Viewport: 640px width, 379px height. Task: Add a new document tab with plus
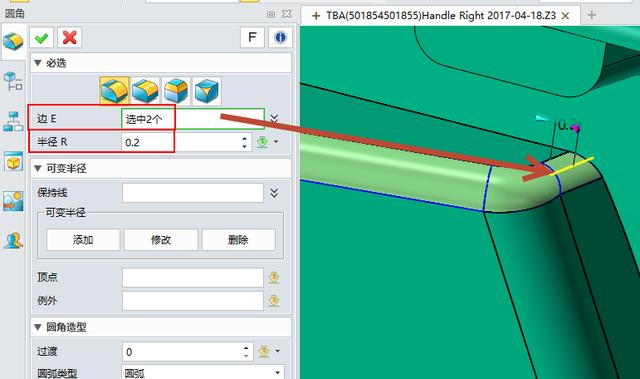(591, 16)
